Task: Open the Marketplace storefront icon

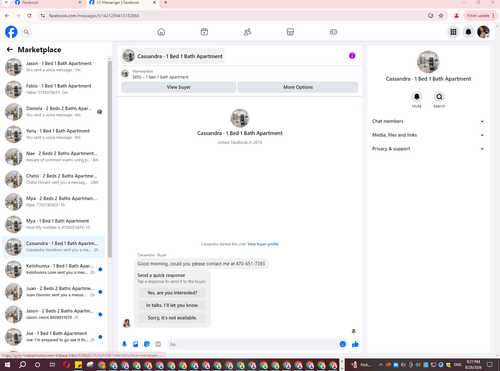Action: pyautogui.click(x=290, y=32)
